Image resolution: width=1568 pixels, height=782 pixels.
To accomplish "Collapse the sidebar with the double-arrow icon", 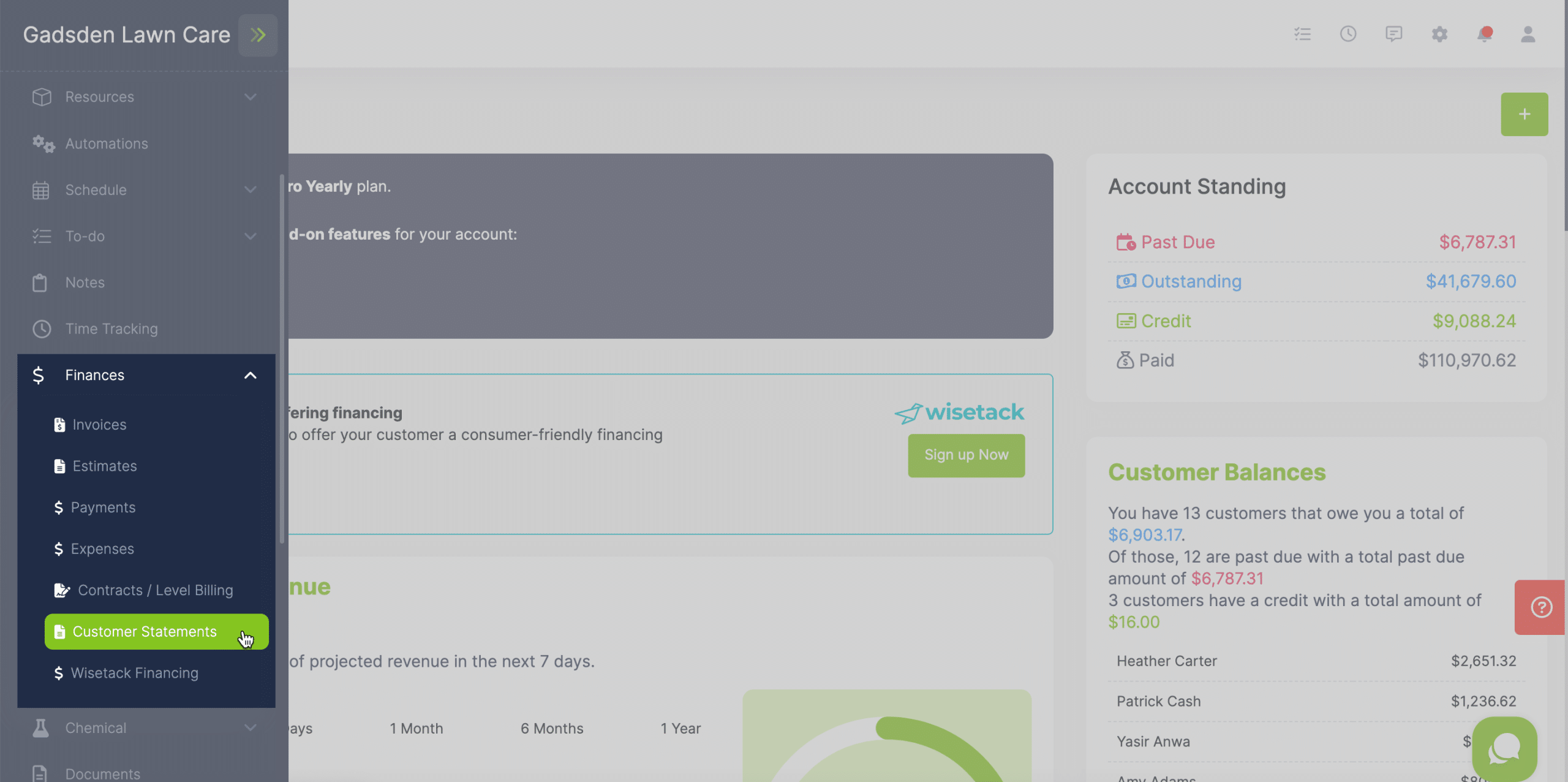I will [258, 35].
